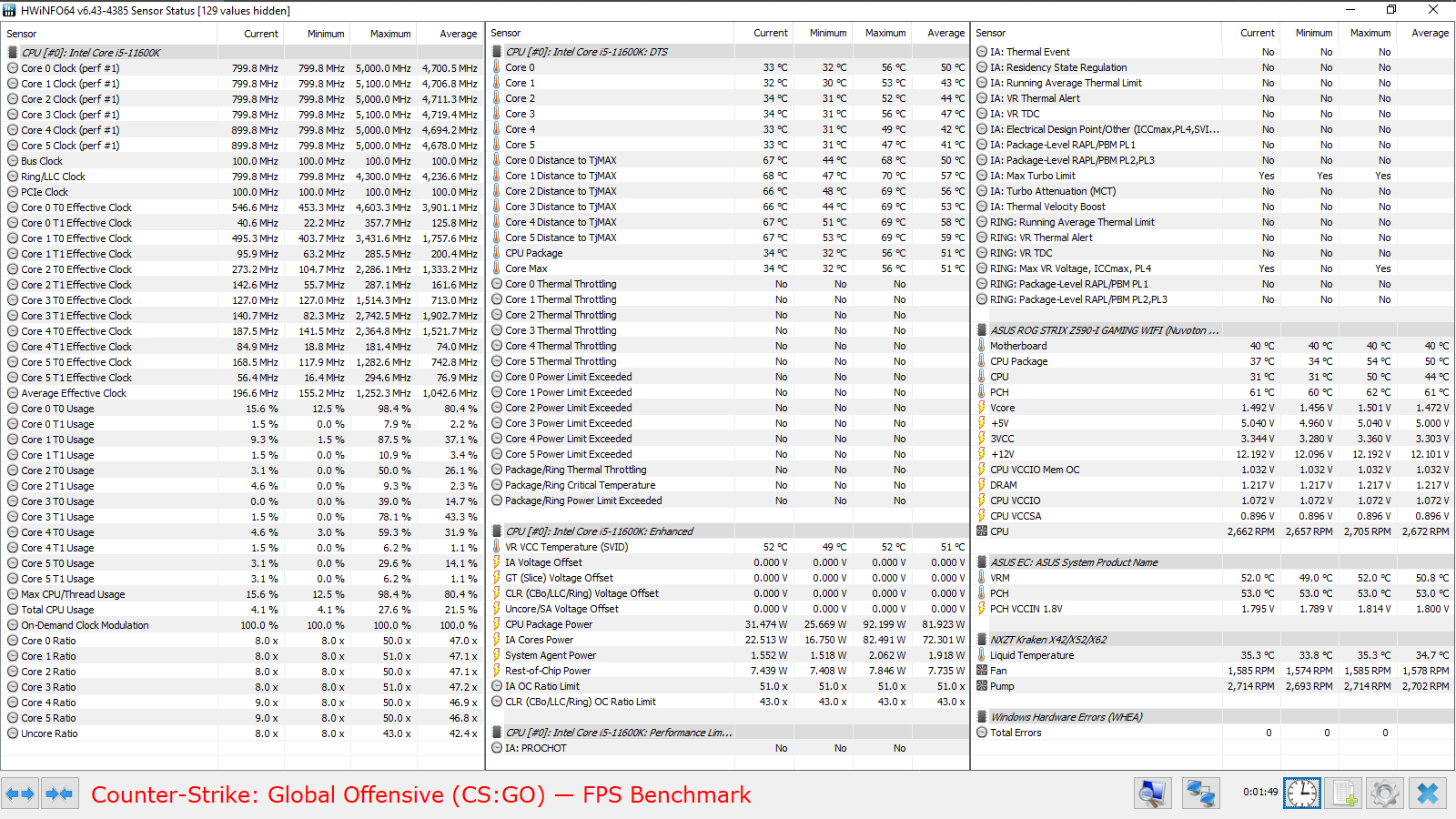
Task: Click the Maximum column header in the middle pane
Action: pyautogui.click(x=881, y=33)
